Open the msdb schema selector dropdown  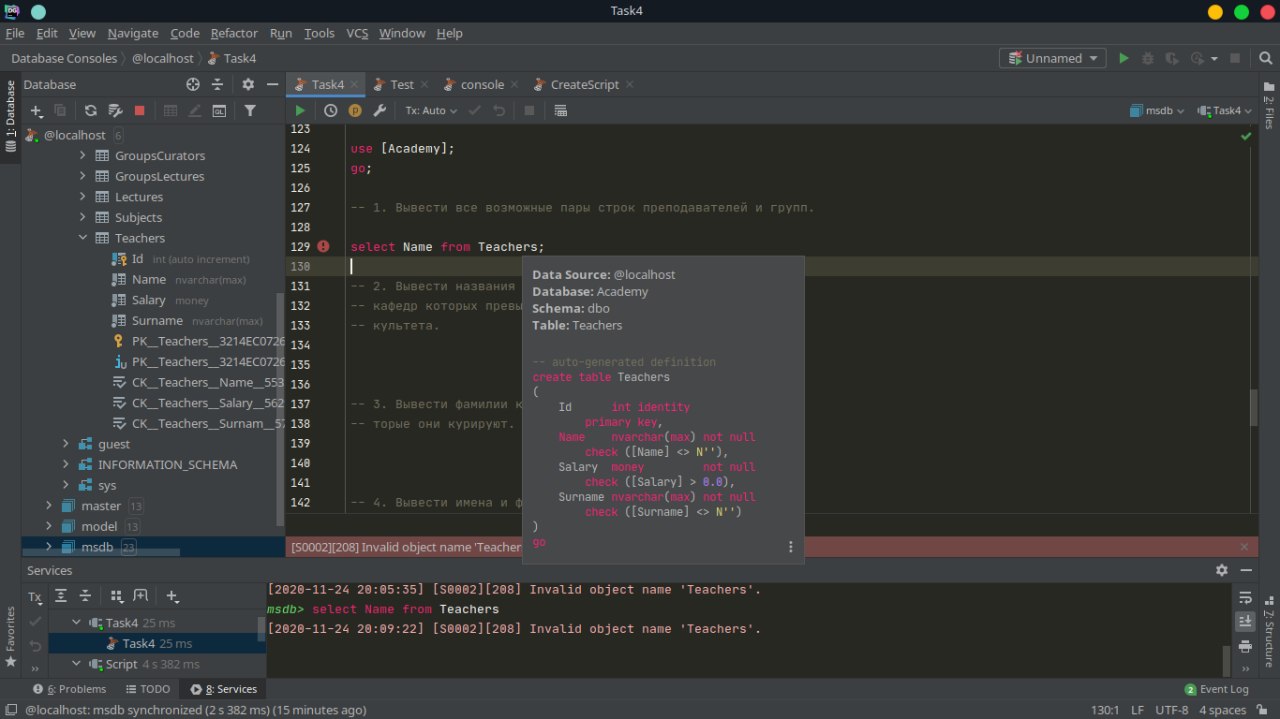1157,111
